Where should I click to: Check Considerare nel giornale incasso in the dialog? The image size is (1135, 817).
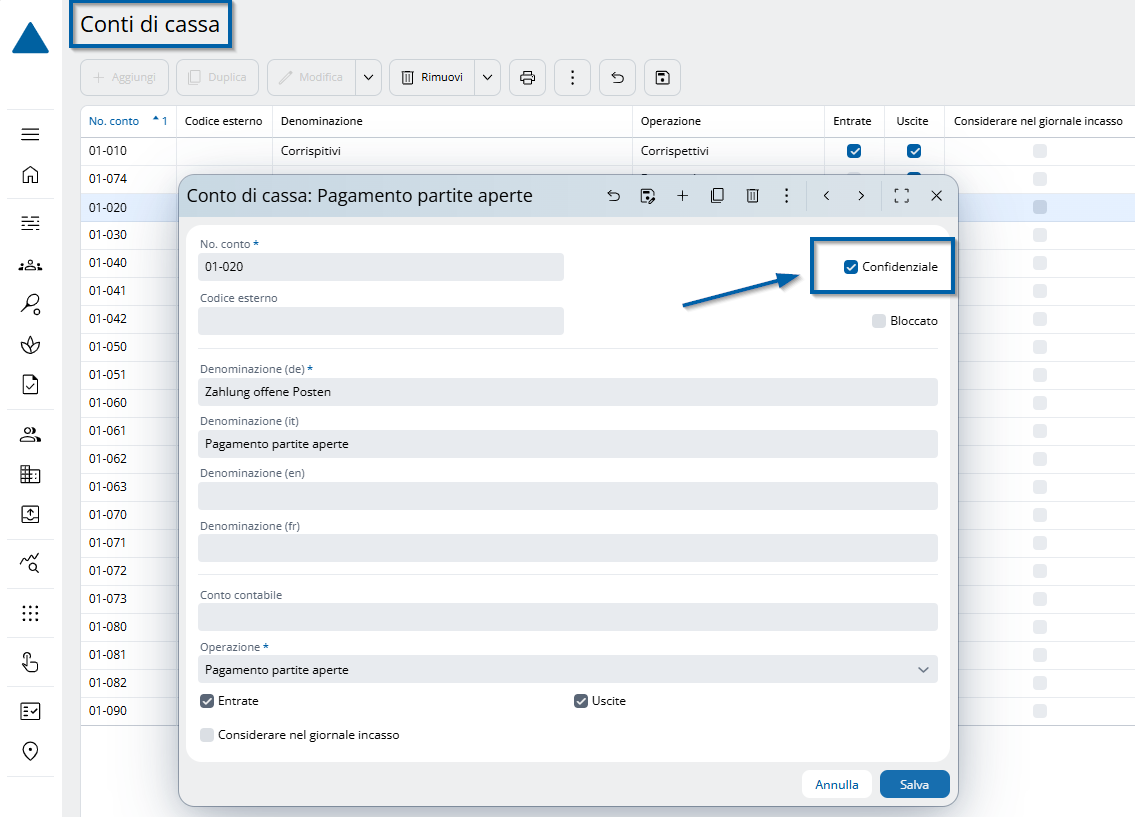point(207,735)
